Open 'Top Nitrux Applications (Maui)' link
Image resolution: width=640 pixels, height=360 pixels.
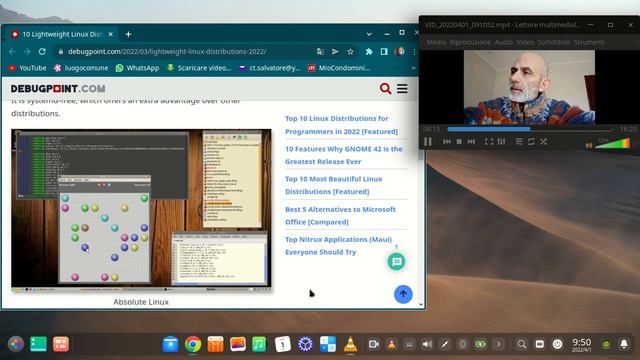(338, 246)
